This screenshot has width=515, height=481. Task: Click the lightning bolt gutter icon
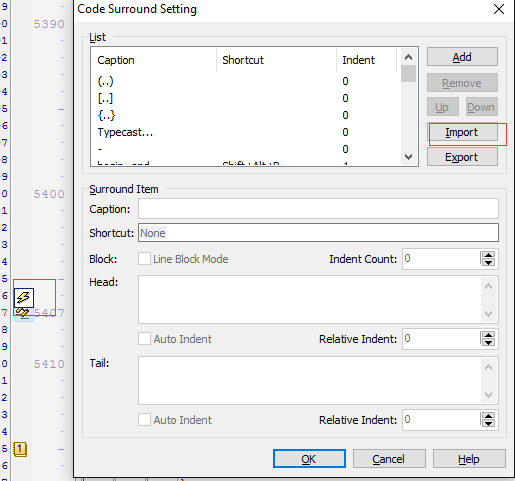coord(24,297)
